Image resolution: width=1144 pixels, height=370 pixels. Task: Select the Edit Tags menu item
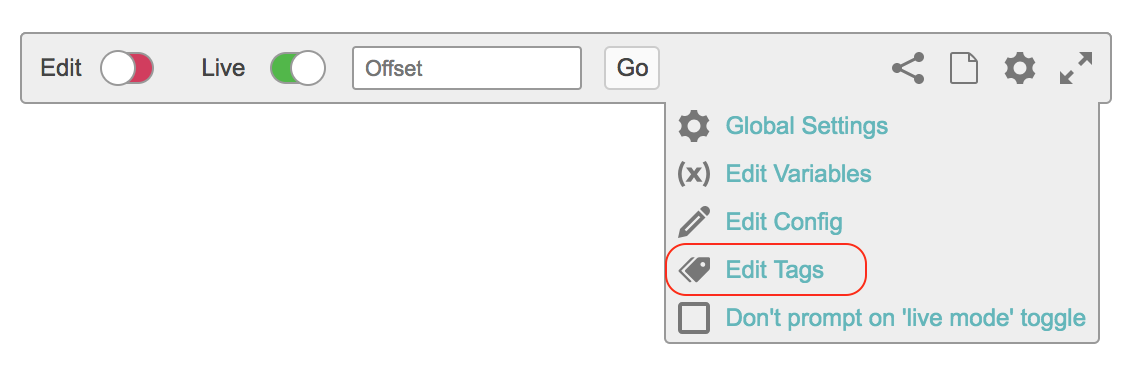[x=774, y=270]
